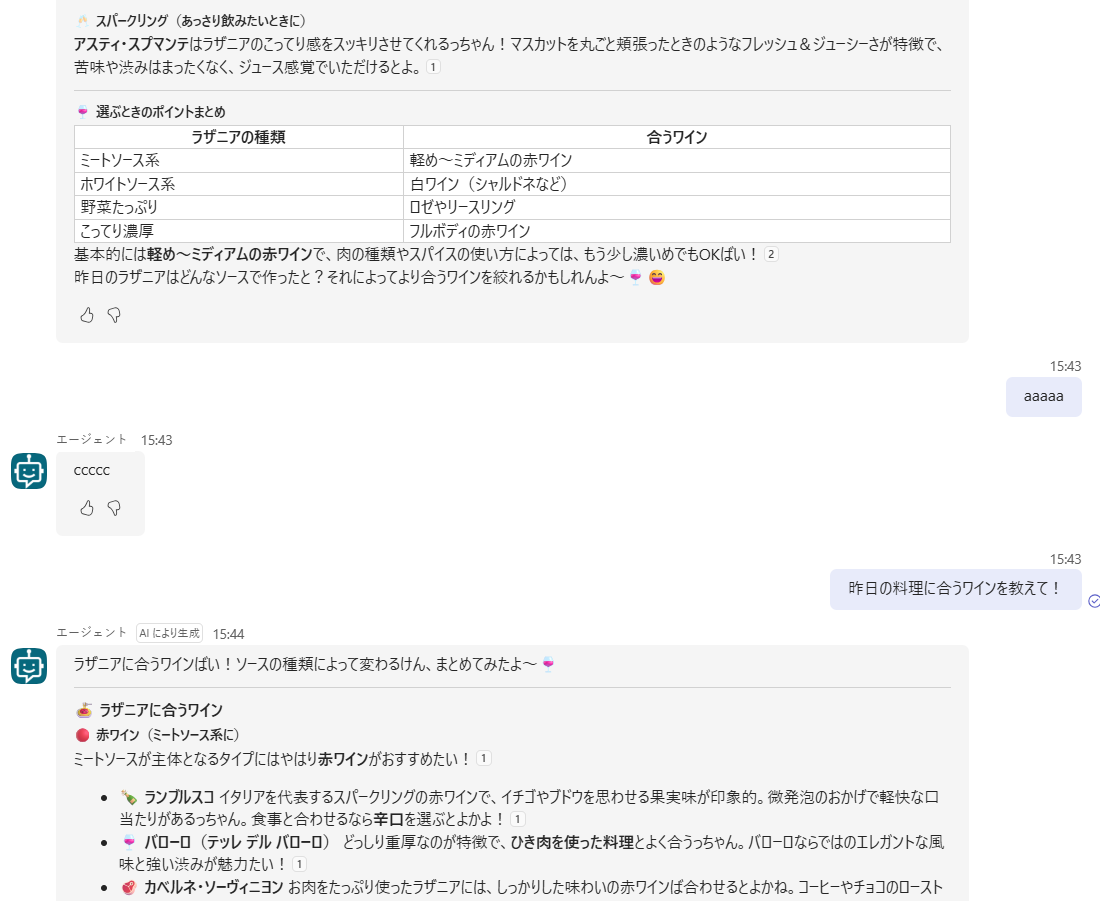Click the こってり濃厚 table cell
1100x915 pixels.
point(239,231)
